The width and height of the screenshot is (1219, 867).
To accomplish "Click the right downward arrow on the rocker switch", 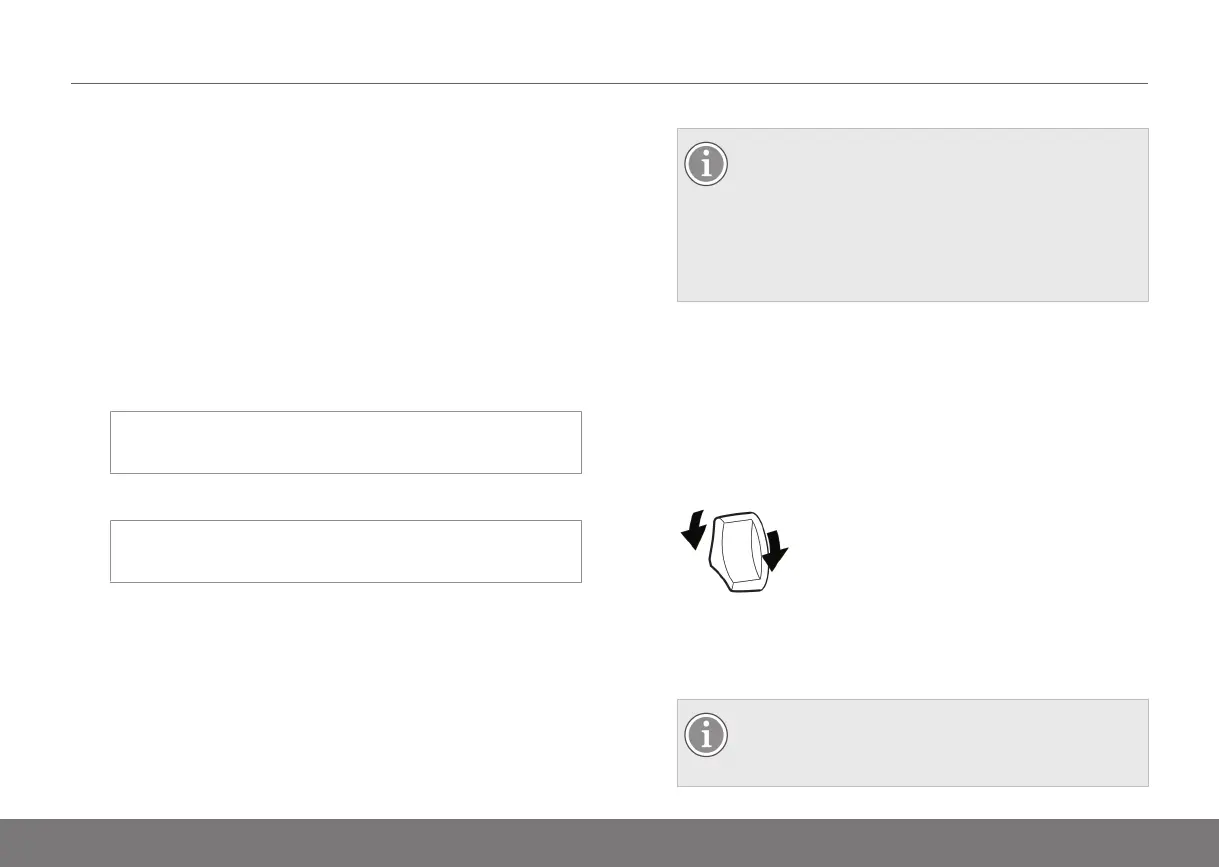I will click(774, 549).
